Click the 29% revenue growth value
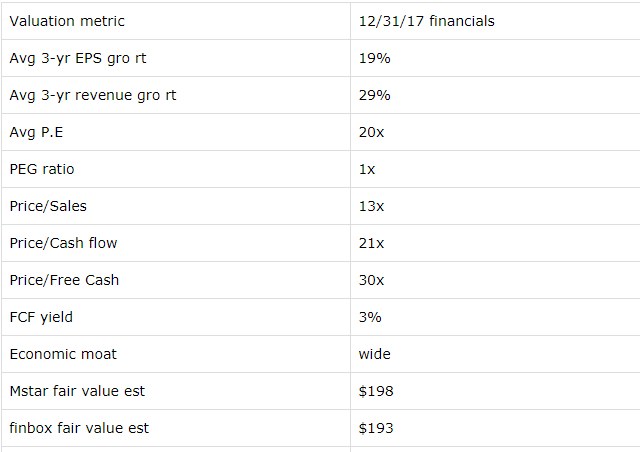This screenshot has height=452, width=640. (x=374, y=95)
